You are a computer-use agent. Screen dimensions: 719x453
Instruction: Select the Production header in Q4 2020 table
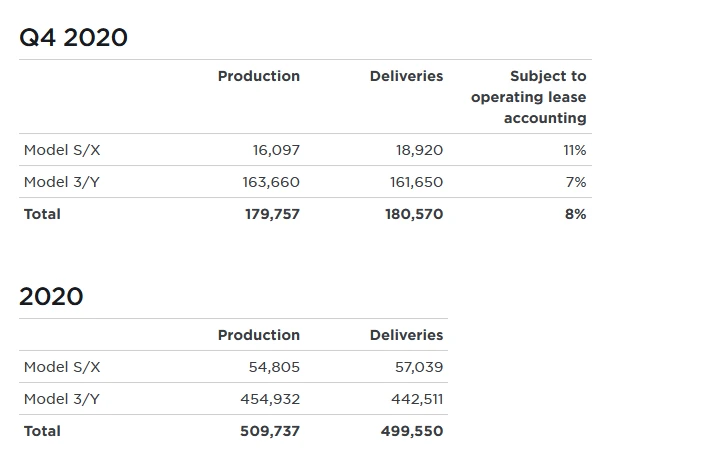point(258,76)
